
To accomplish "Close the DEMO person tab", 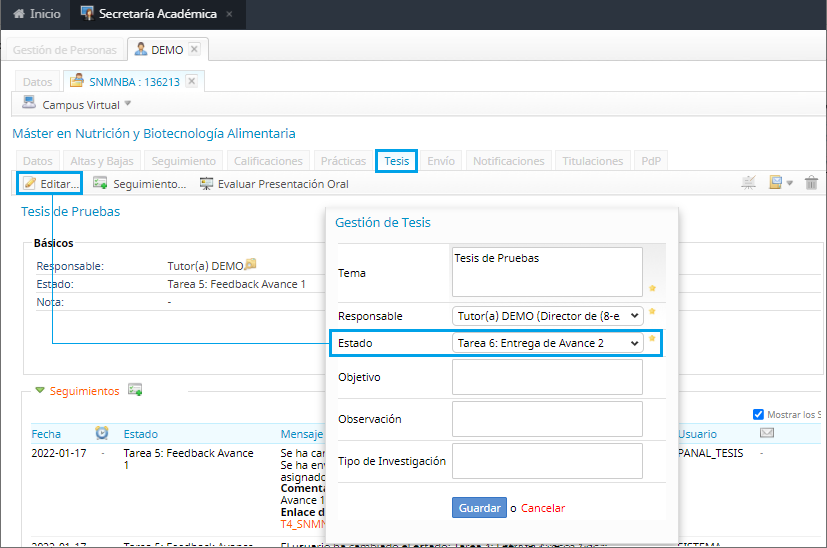I will (194, 49).
